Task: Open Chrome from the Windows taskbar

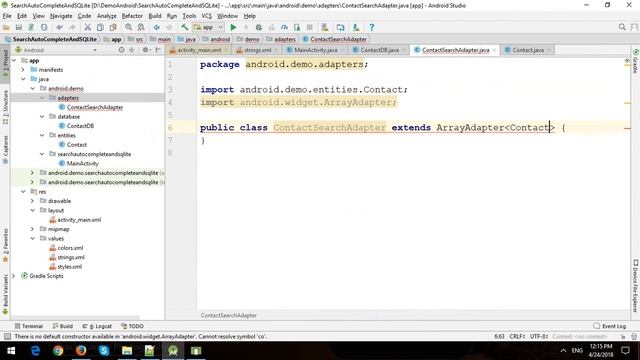Action: 58,351
